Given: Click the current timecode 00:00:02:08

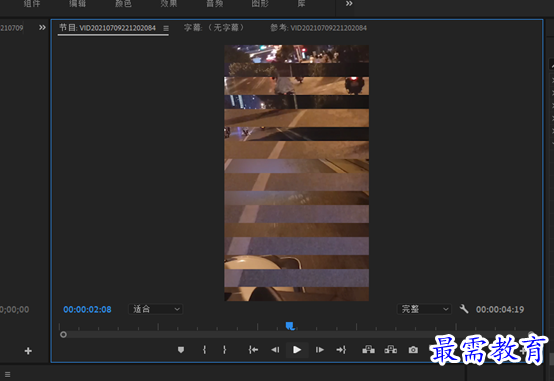Looking at the screenshot, I should tap(87, 310).
